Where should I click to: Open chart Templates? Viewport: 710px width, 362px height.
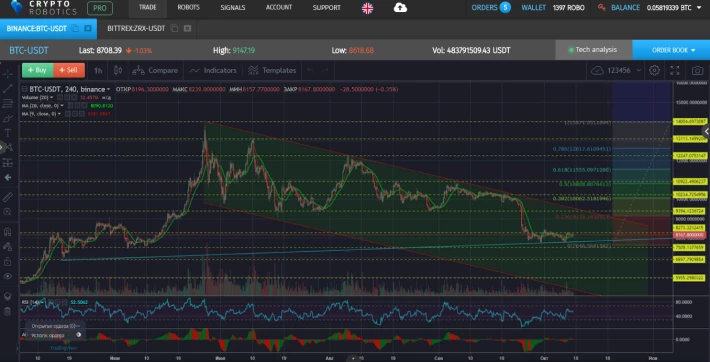pos(272,71)
